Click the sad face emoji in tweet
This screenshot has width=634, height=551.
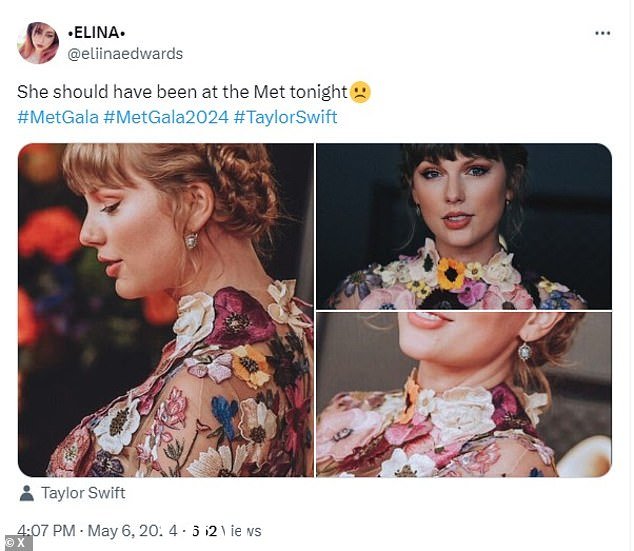pyautogui.click(x=360, y=92)
